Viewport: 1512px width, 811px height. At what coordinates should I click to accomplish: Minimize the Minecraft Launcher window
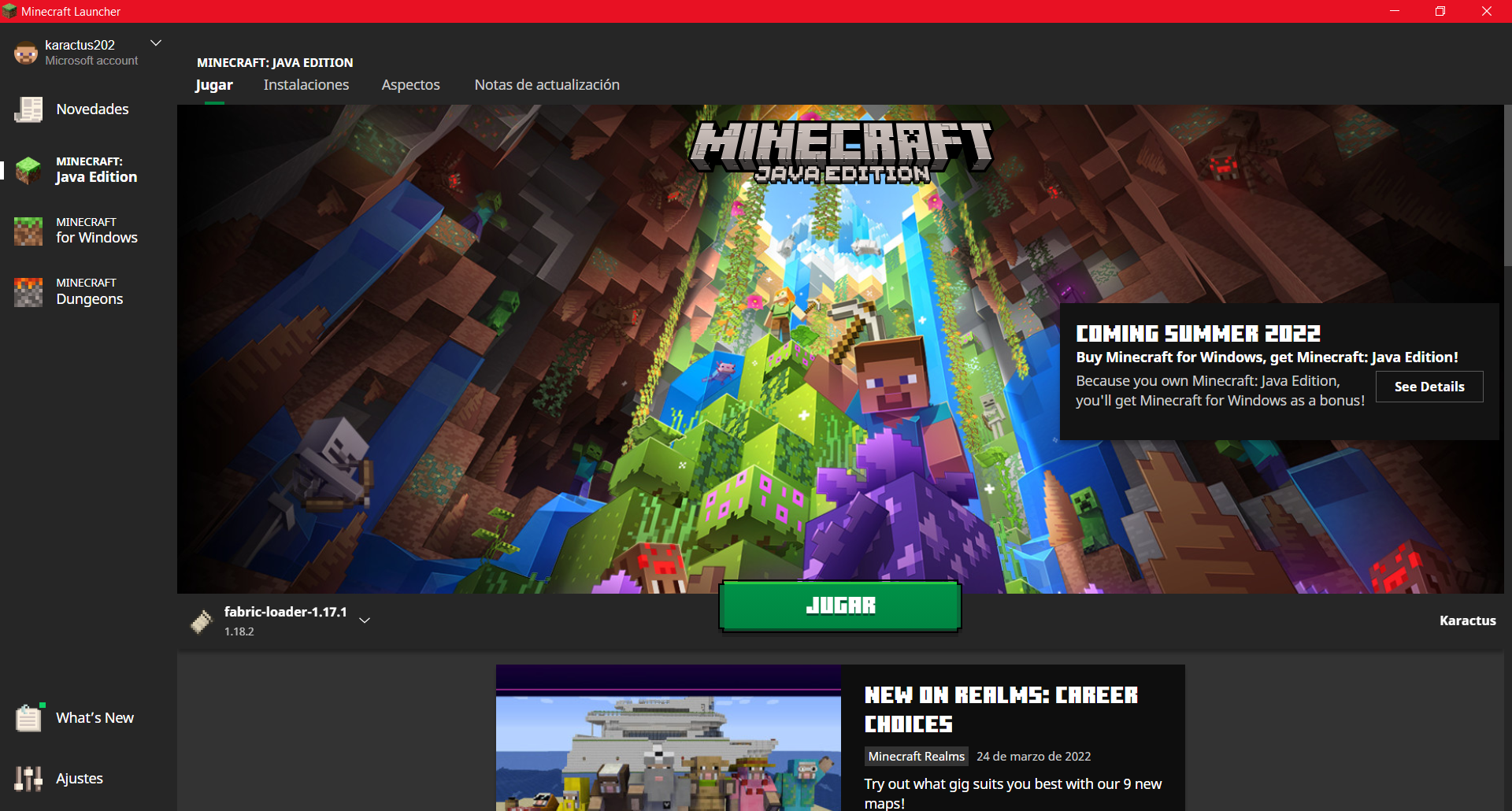click(1395, 11)
